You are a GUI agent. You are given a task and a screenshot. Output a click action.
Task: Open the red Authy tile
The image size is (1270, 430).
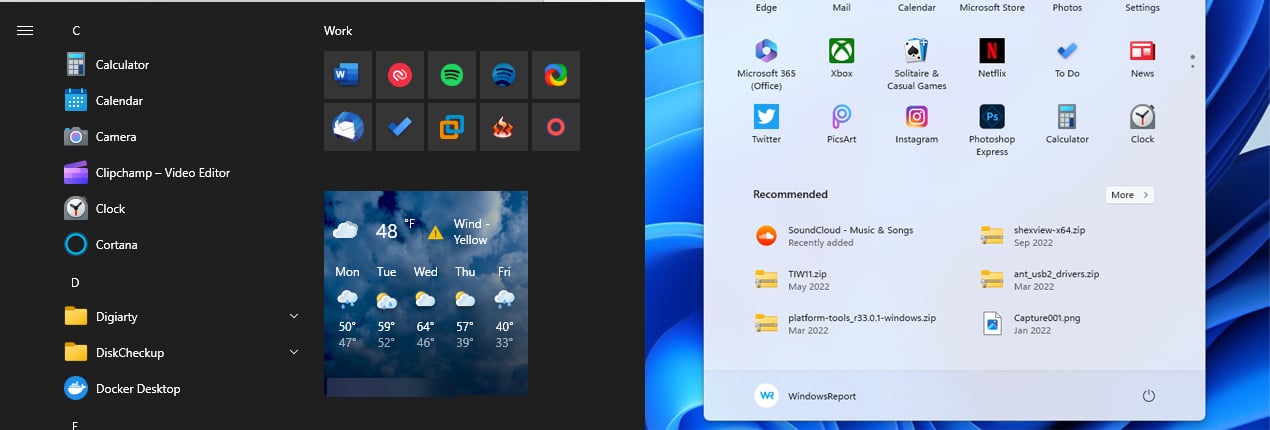pos(400,75)
